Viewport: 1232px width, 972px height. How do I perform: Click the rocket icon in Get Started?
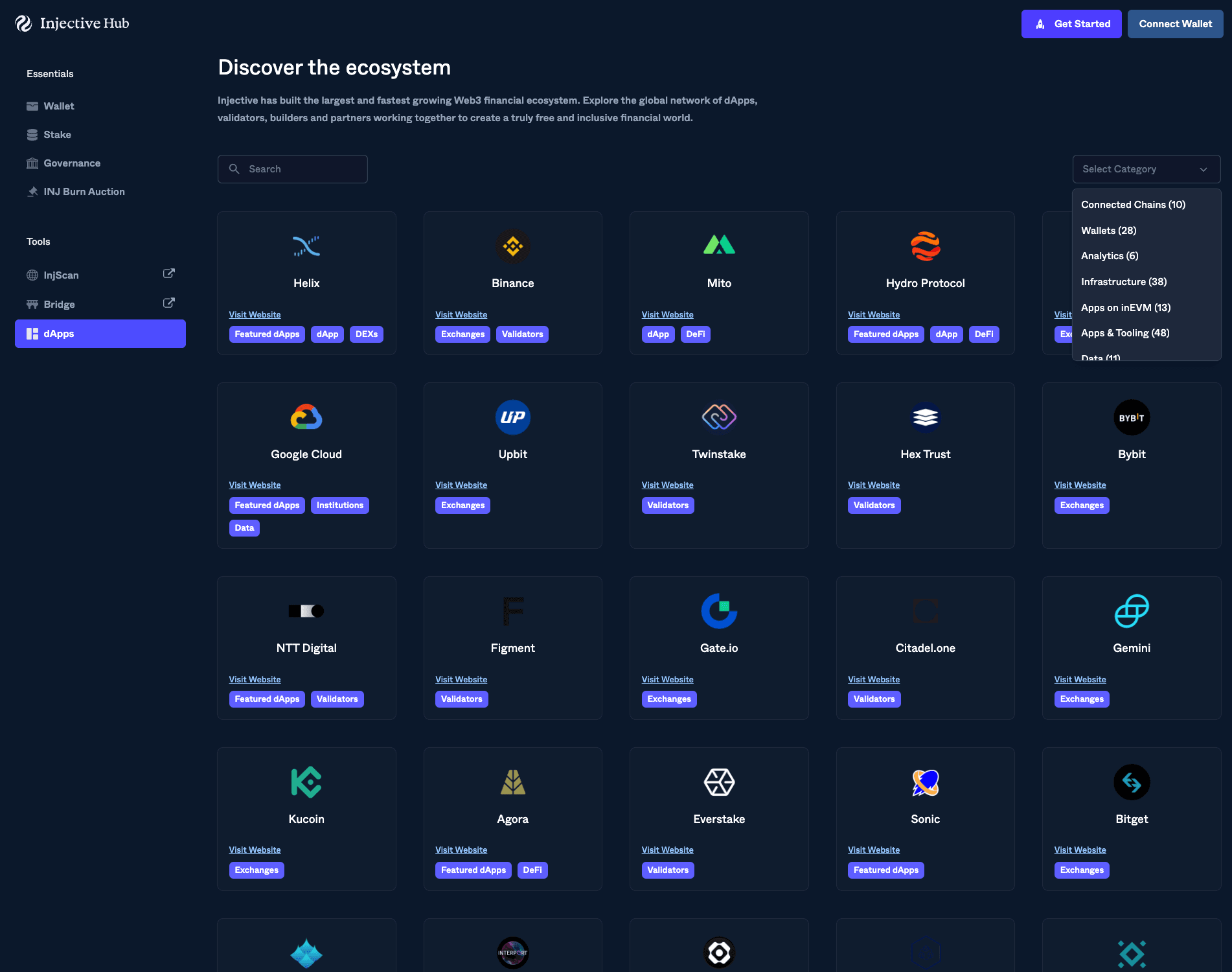click(1040, 24)
